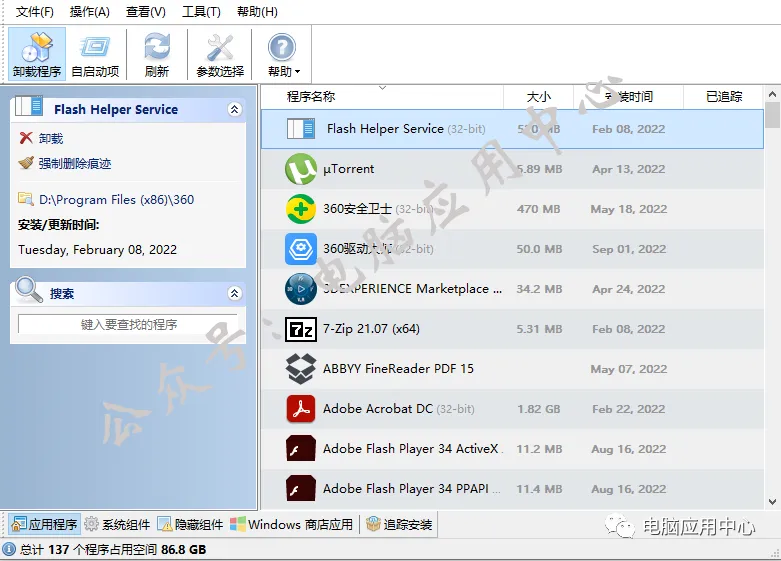Screen dimensions: 781x561
Task: Click the vertical scrollbar thumb
Action: (x=772, y=115)
